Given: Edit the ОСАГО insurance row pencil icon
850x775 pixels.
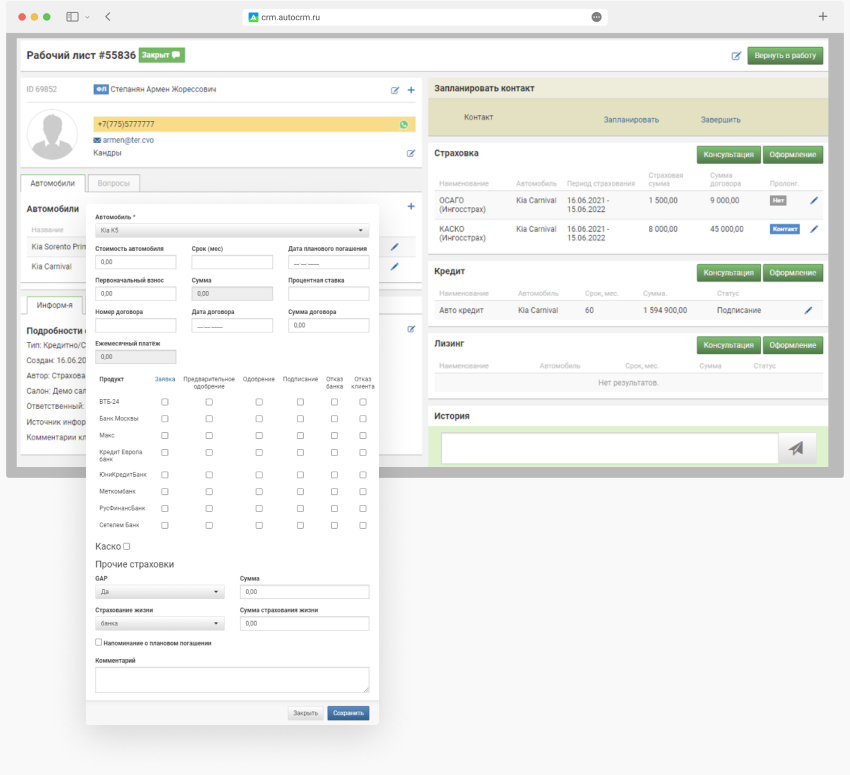Looking at the screenshot, I should coord(813,200).
